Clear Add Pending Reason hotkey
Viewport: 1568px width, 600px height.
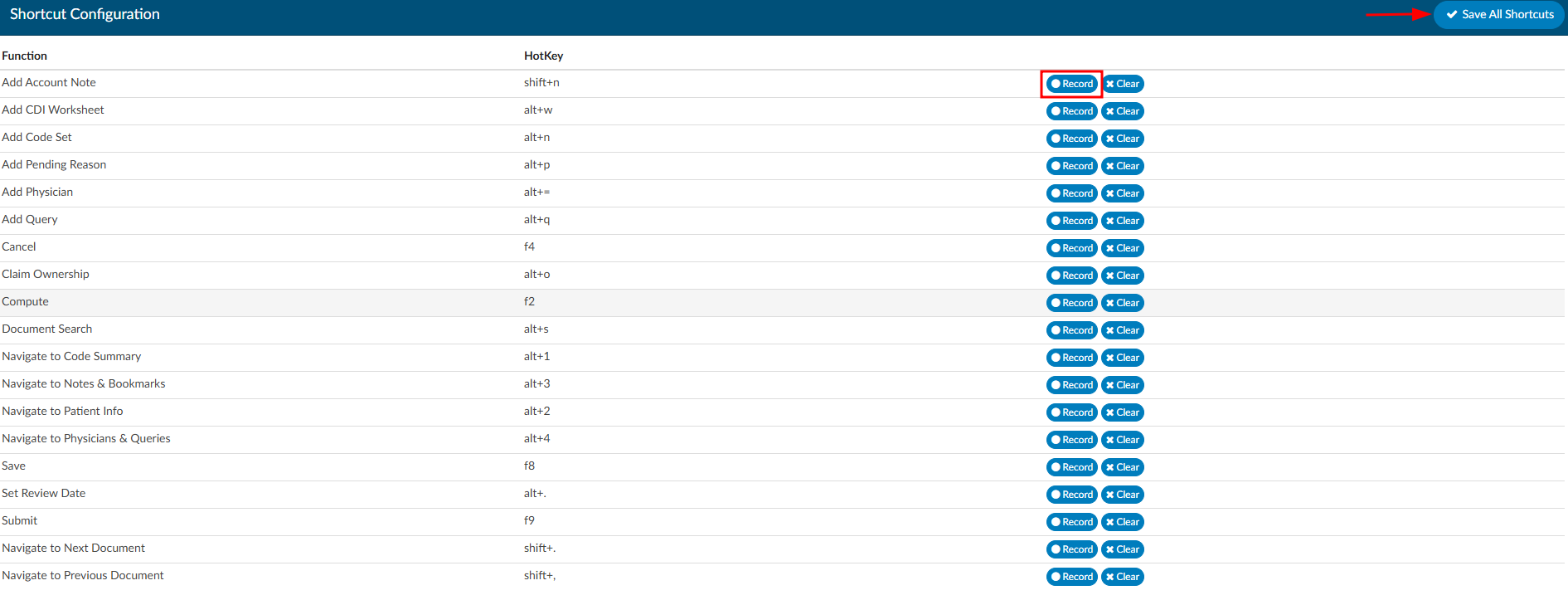pyautogui.click(x=1122, y=166)
